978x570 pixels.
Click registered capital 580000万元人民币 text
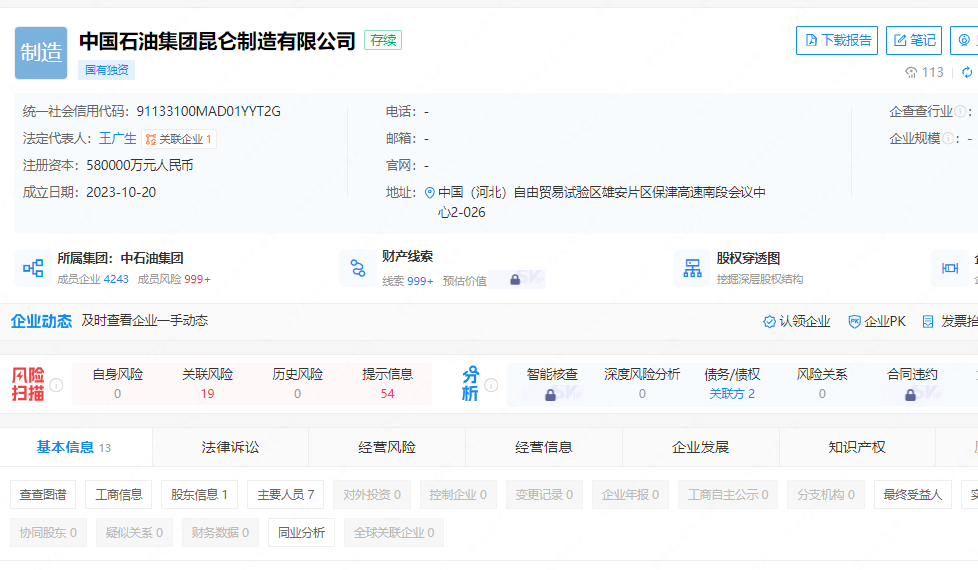pyautogui.click(x=140, y=165)
